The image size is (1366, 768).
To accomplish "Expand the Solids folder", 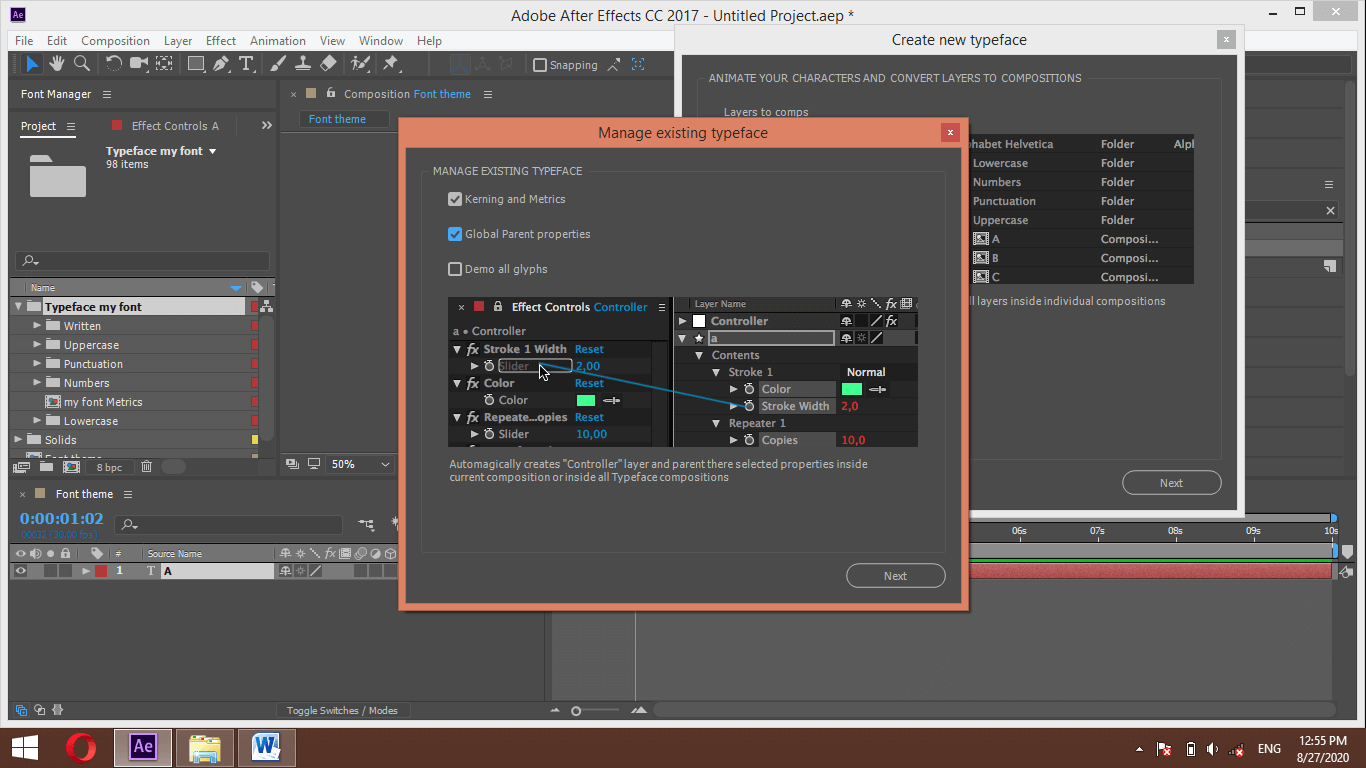I will pos(18,440).
